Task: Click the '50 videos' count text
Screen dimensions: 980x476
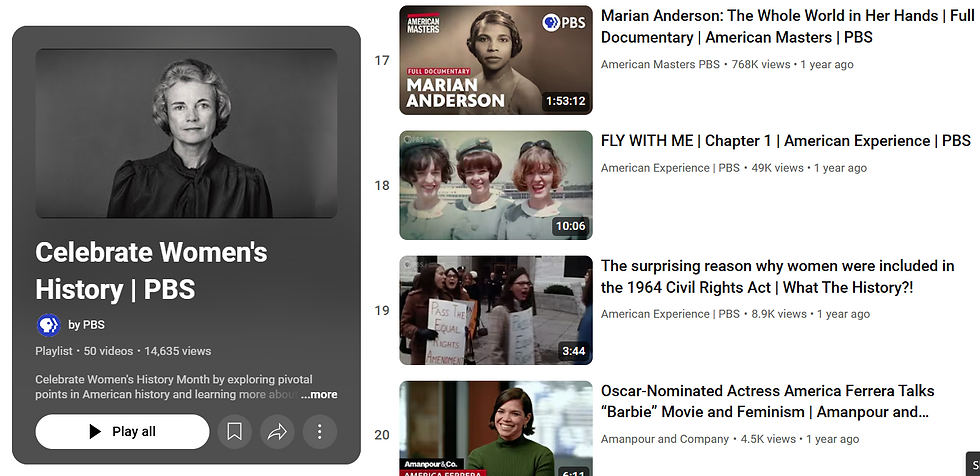Action: pyautogui.click(x=108, y=351)
